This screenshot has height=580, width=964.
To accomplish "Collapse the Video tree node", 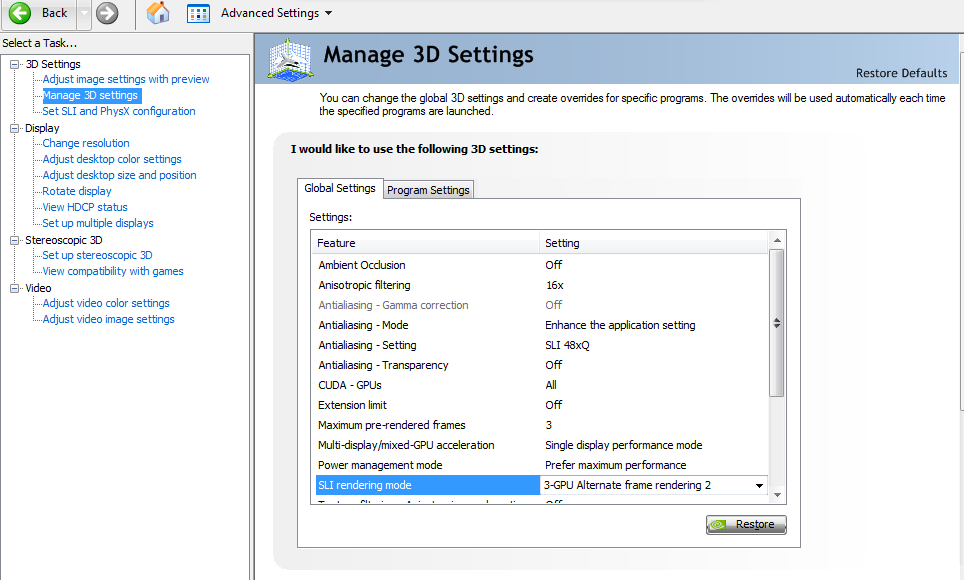I will coord(15,288).
